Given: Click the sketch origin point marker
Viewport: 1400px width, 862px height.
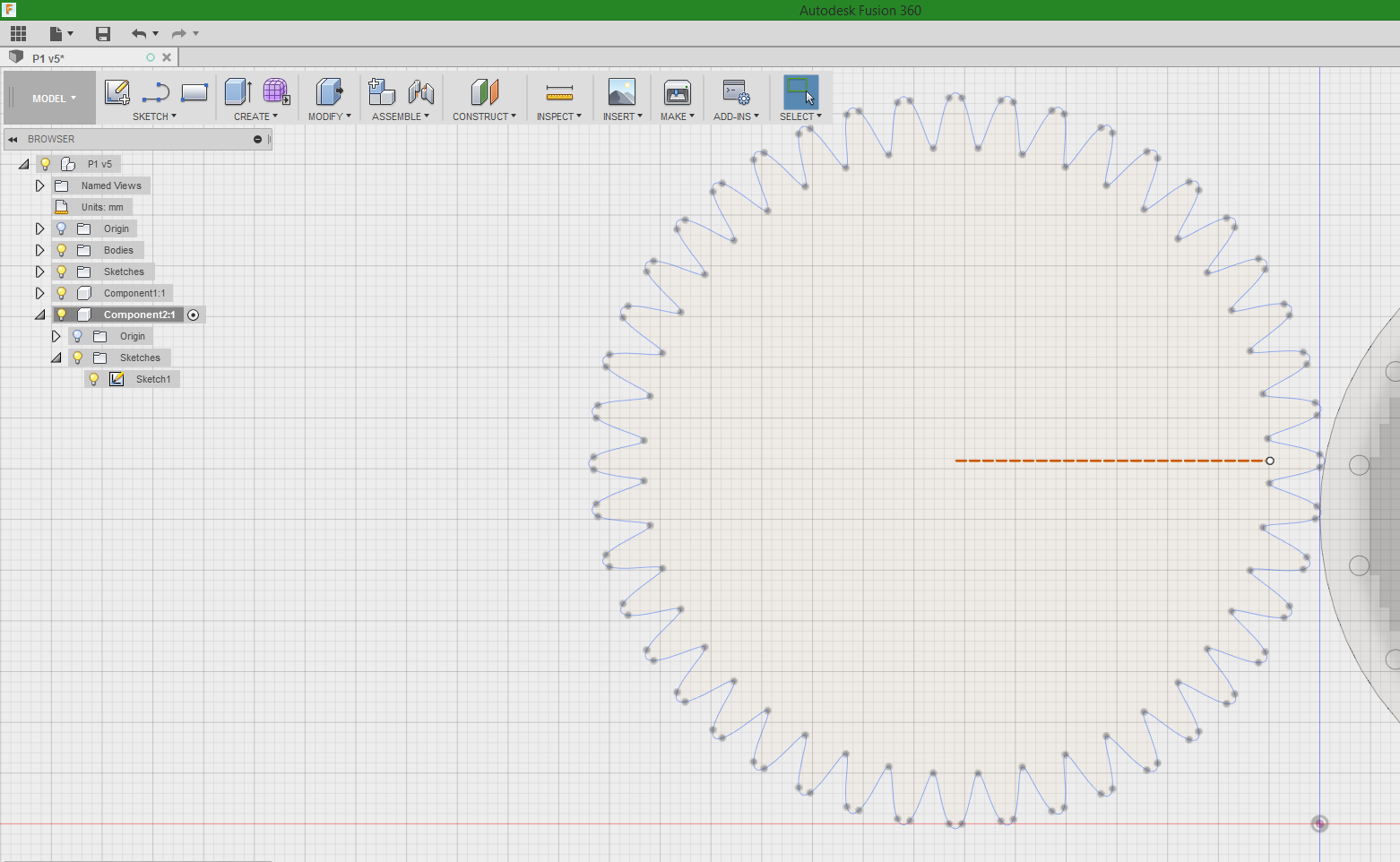Looking at the screenshot, I should (1319, 823).
